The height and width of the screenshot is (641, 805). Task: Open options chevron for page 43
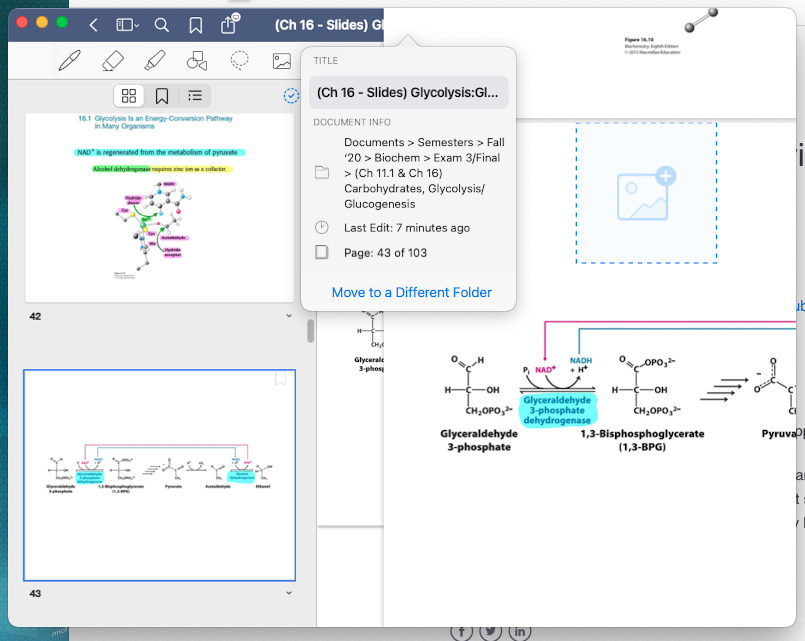(x=289, y=593)
